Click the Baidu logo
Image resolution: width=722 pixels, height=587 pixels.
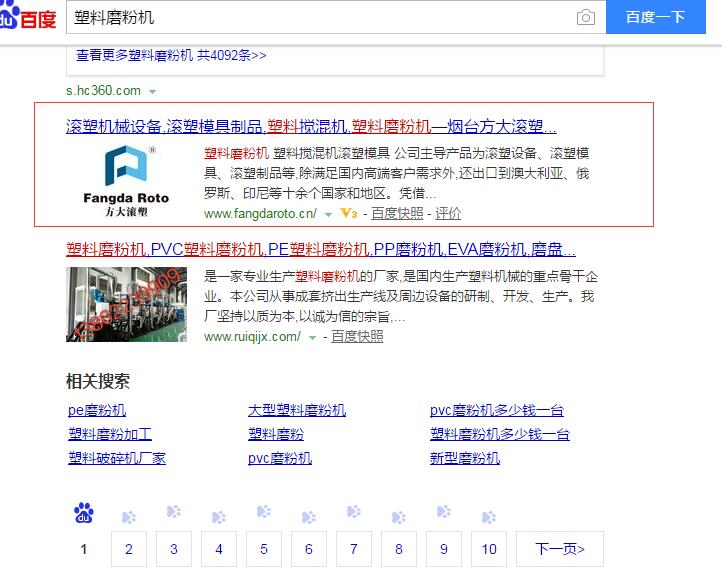28,17
